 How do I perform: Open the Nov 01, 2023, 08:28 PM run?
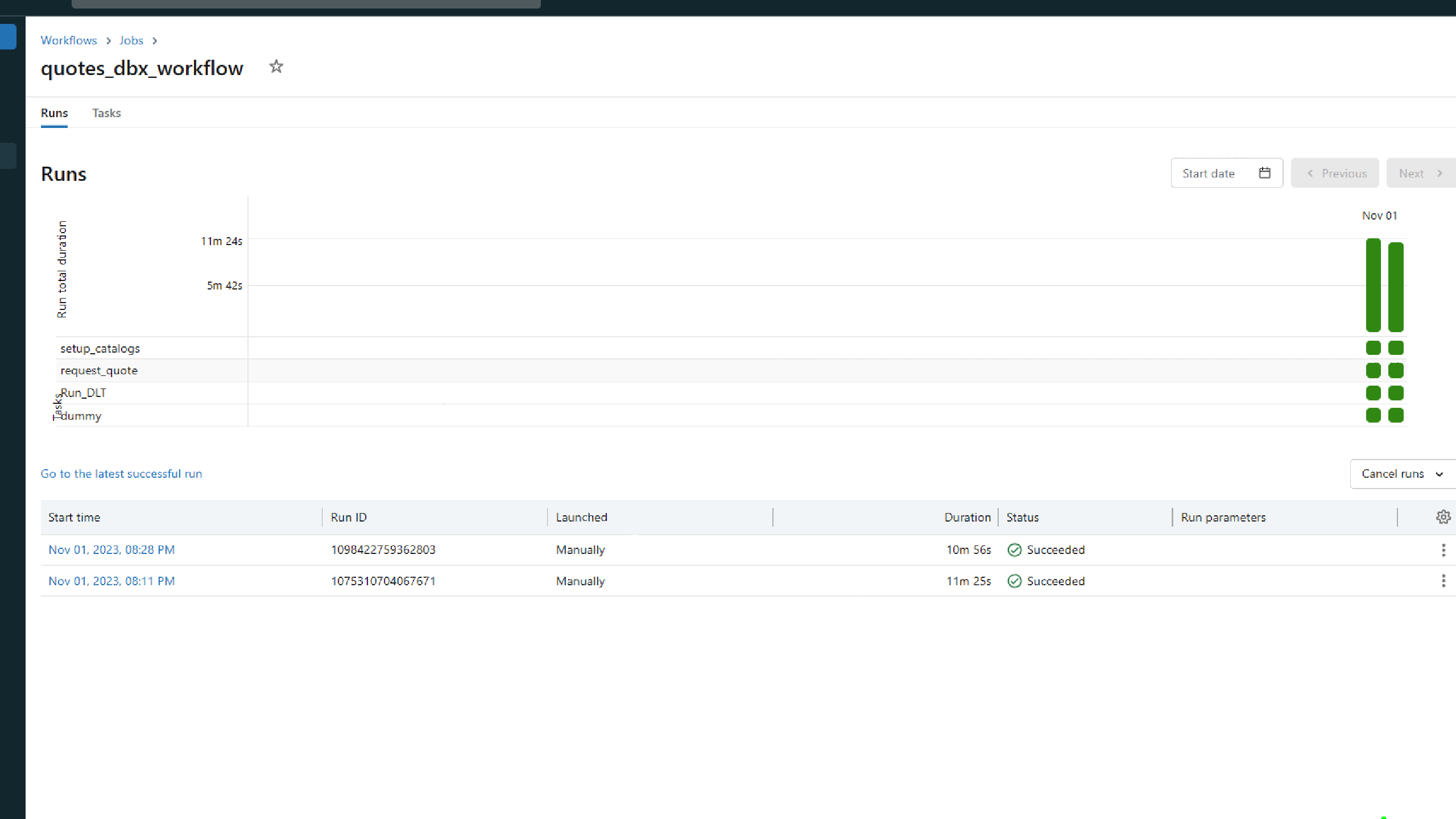[111, 550]
